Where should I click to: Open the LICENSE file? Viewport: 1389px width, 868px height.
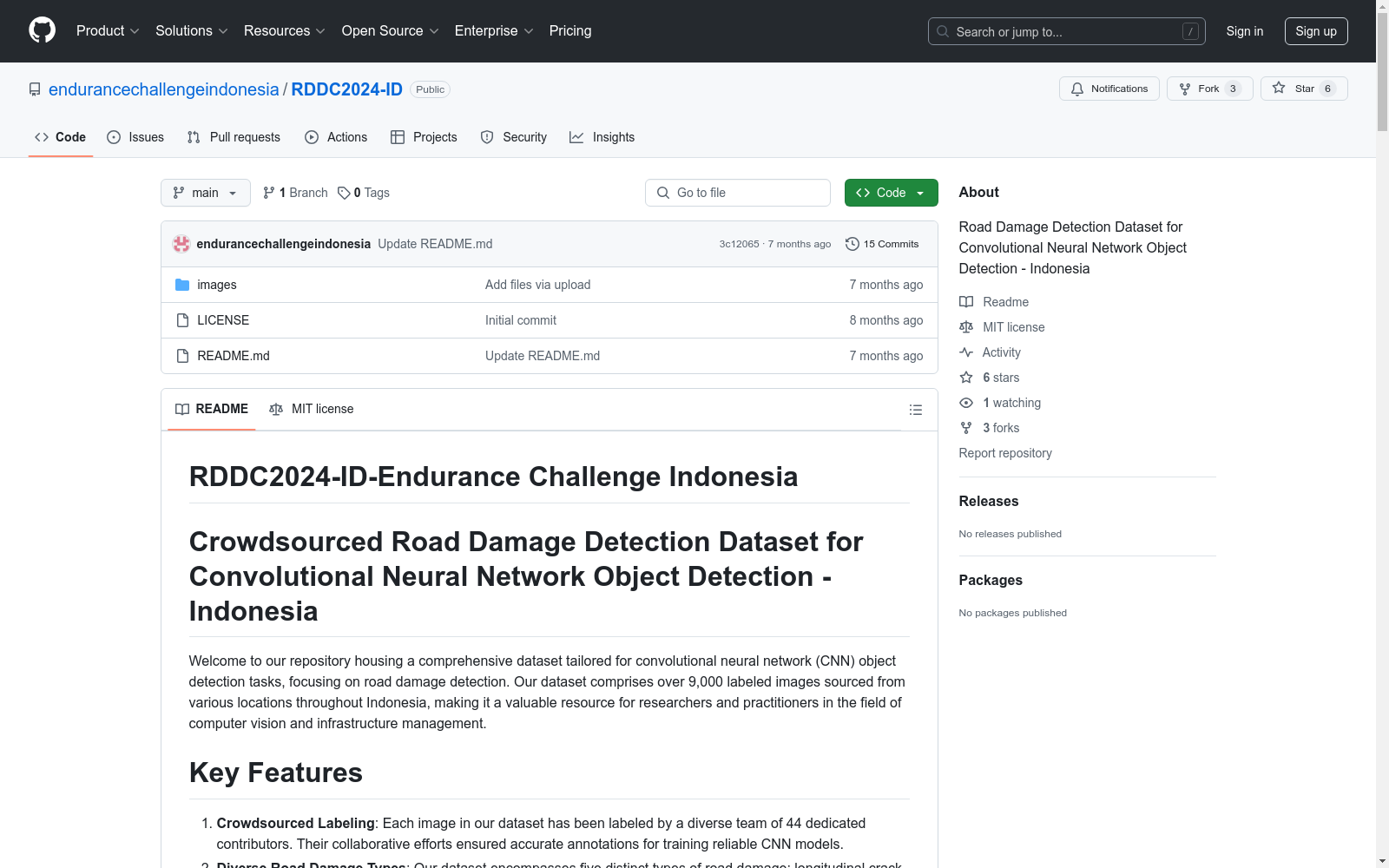click(x=223, y=320)
